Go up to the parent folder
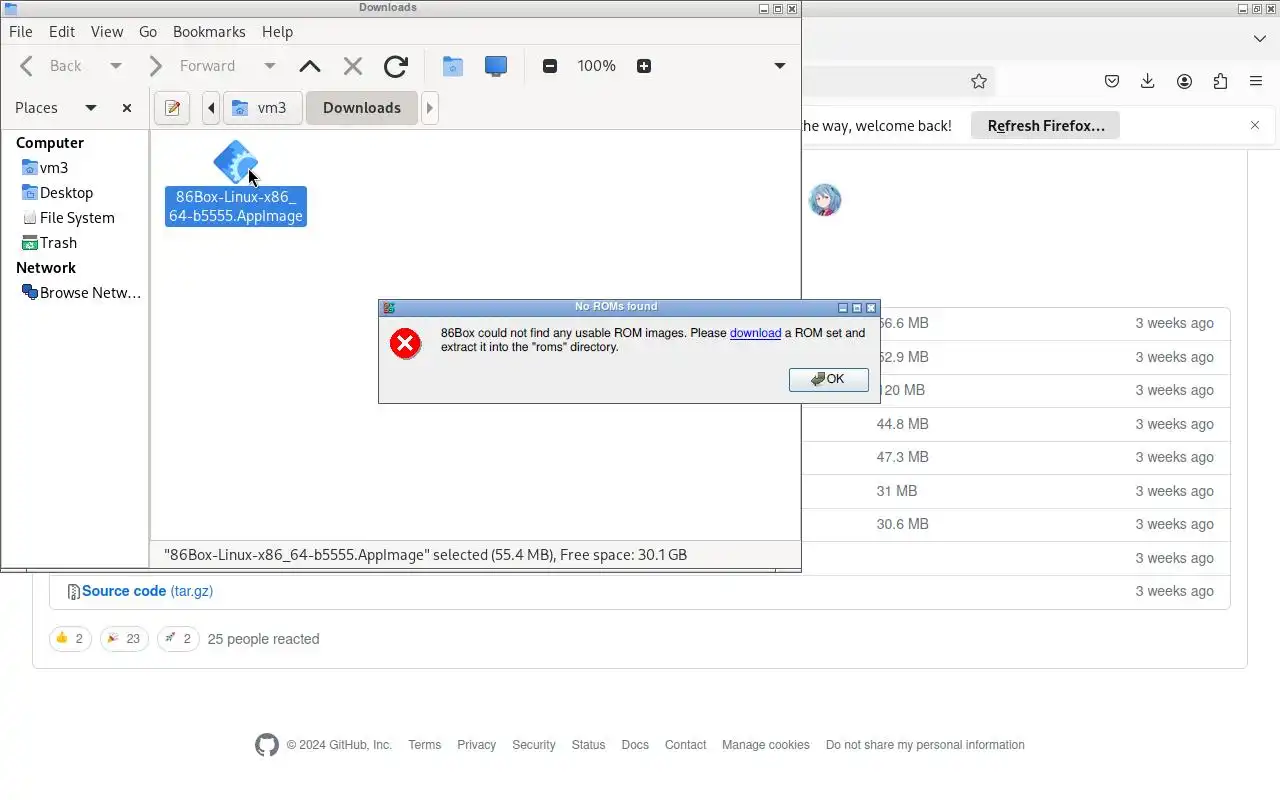Screen dimensions: 1280x800 click(310, 66)
